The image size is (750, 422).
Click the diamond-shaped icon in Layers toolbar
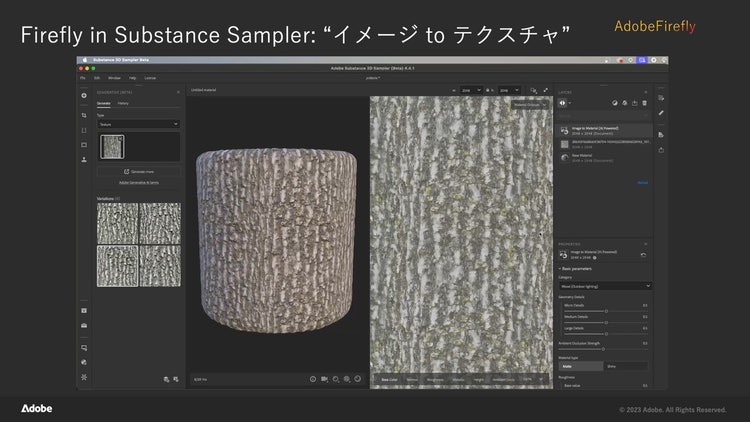pos(625,103)
